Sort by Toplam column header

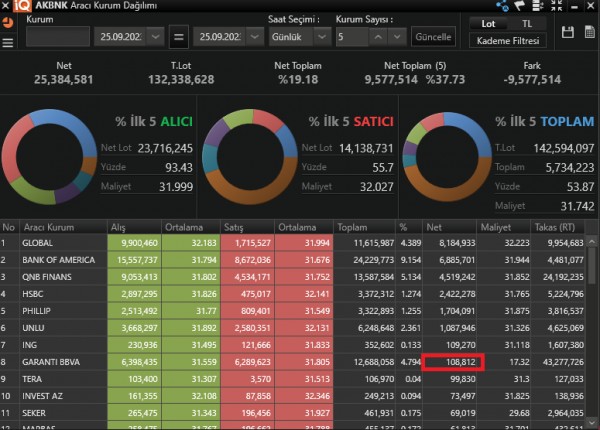(364, 227)
